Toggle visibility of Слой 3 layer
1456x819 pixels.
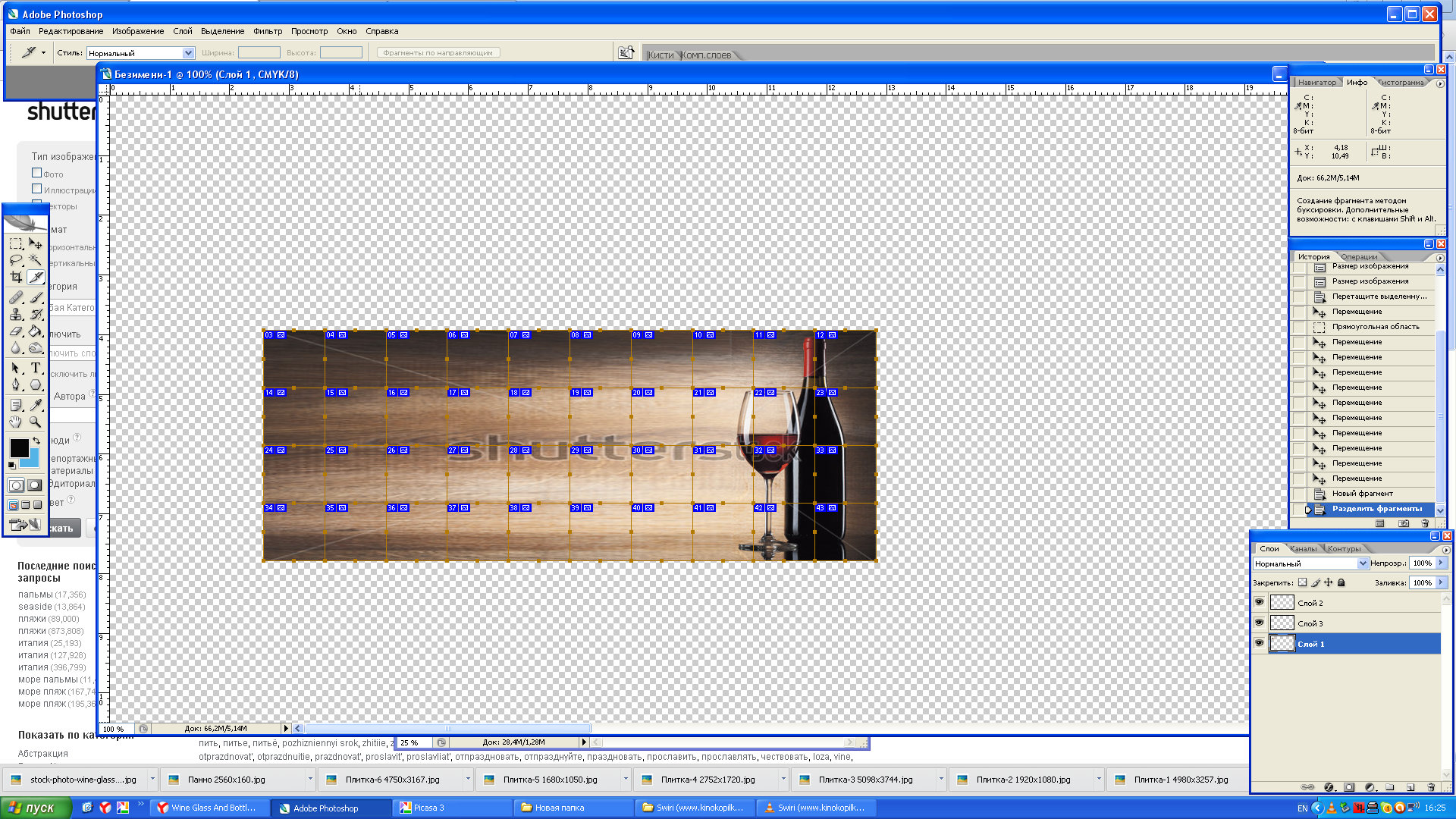(1260, 623)
